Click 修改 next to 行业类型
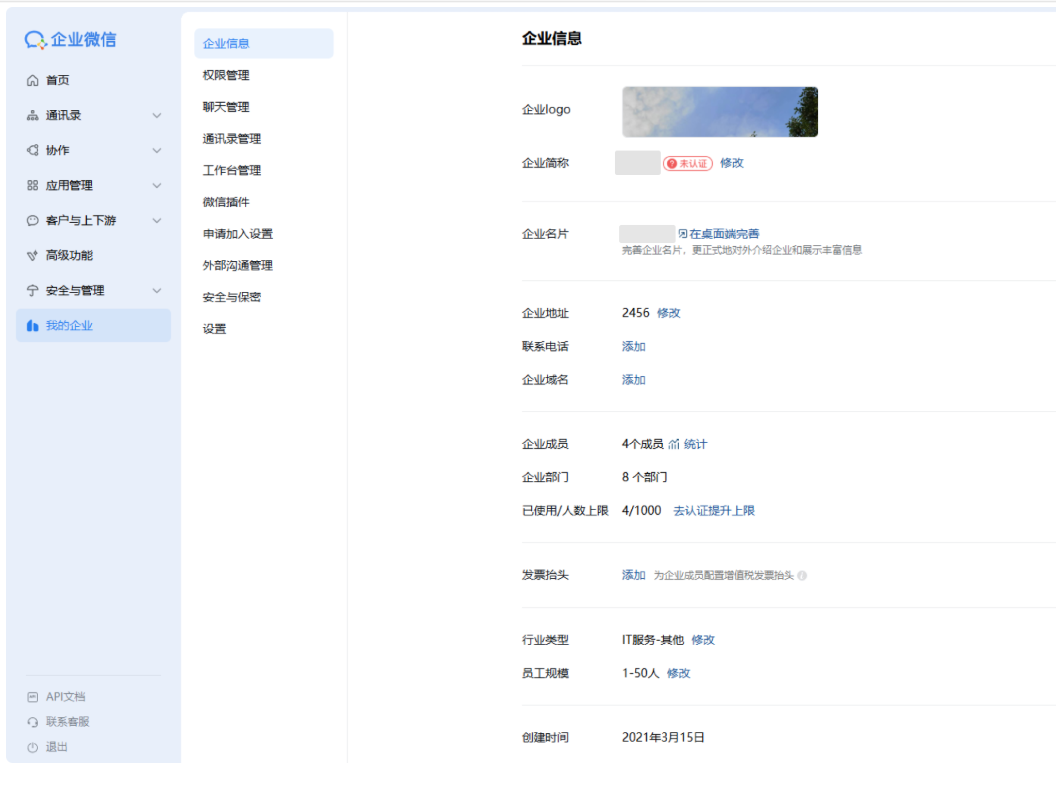1056x790 pixels. point(703,640)
